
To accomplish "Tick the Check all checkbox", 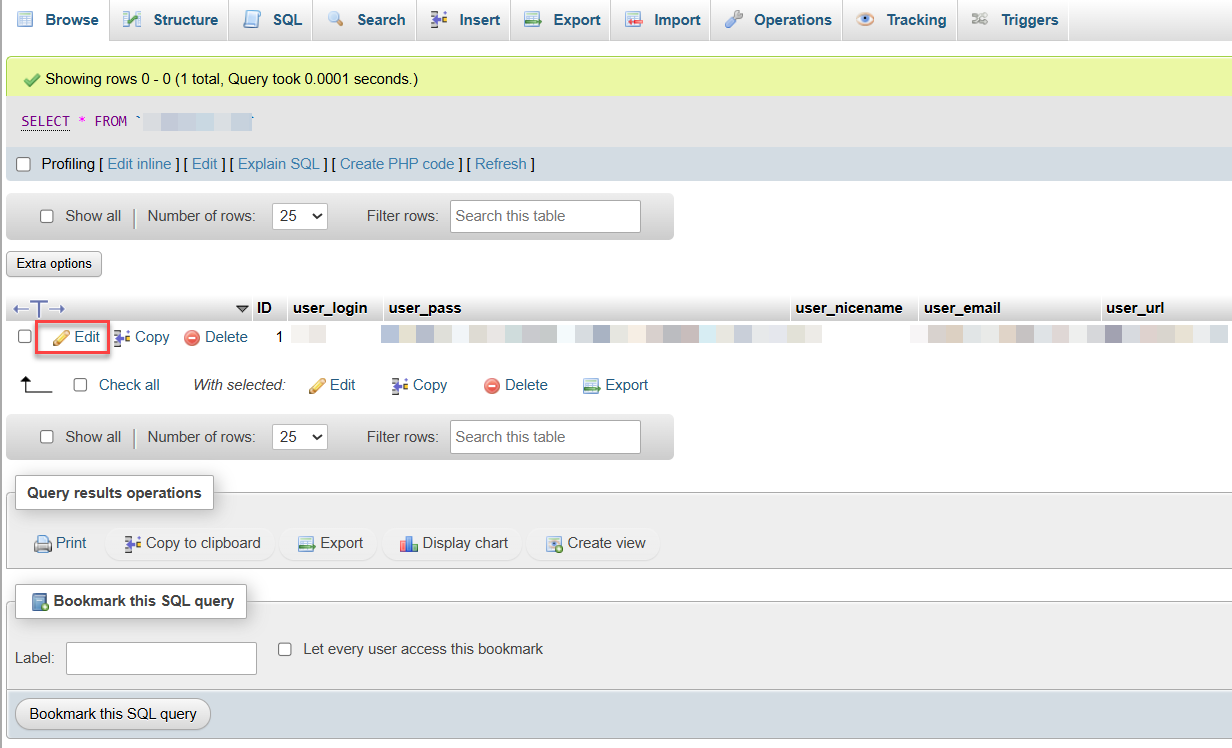I will [81, 385].
